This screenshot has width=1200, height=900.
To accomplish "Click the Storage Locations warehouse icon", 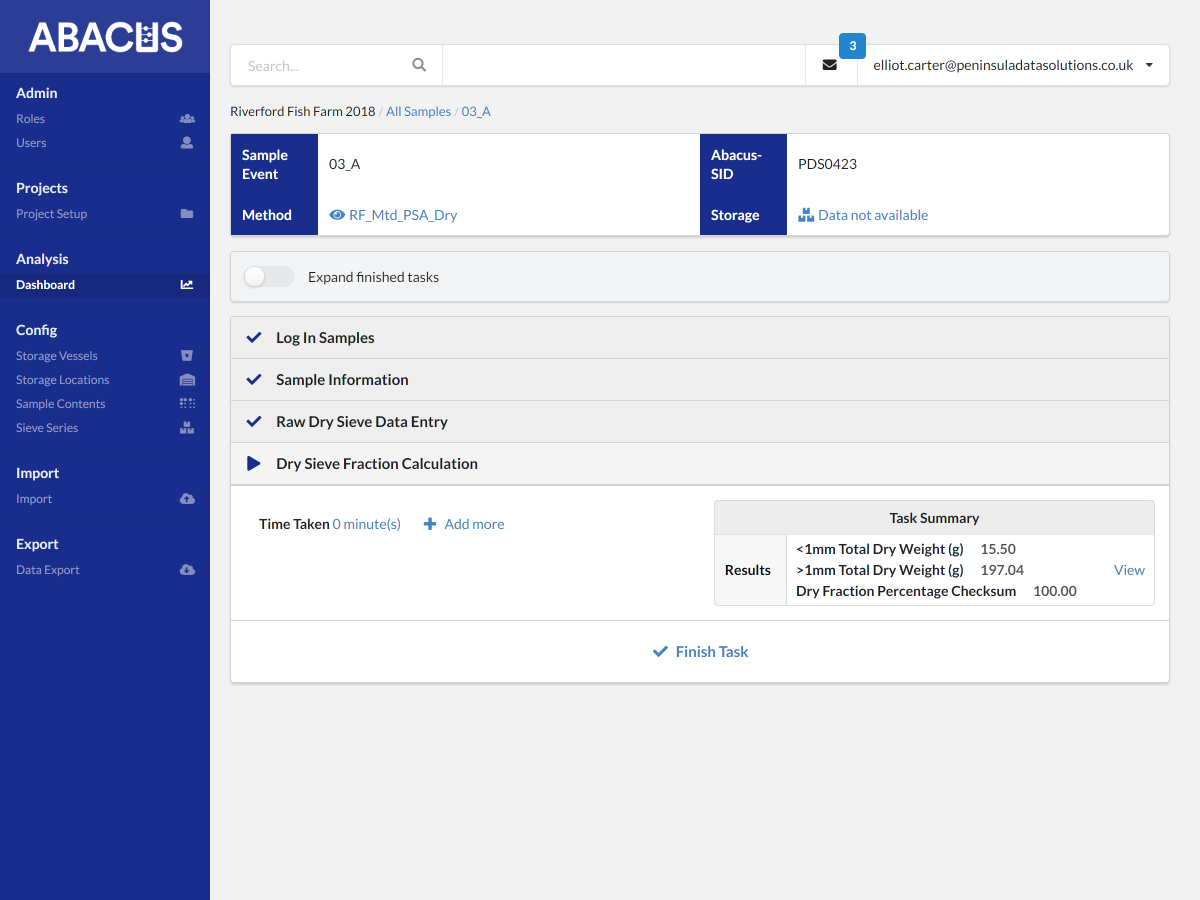I will (x=187, y=380).
